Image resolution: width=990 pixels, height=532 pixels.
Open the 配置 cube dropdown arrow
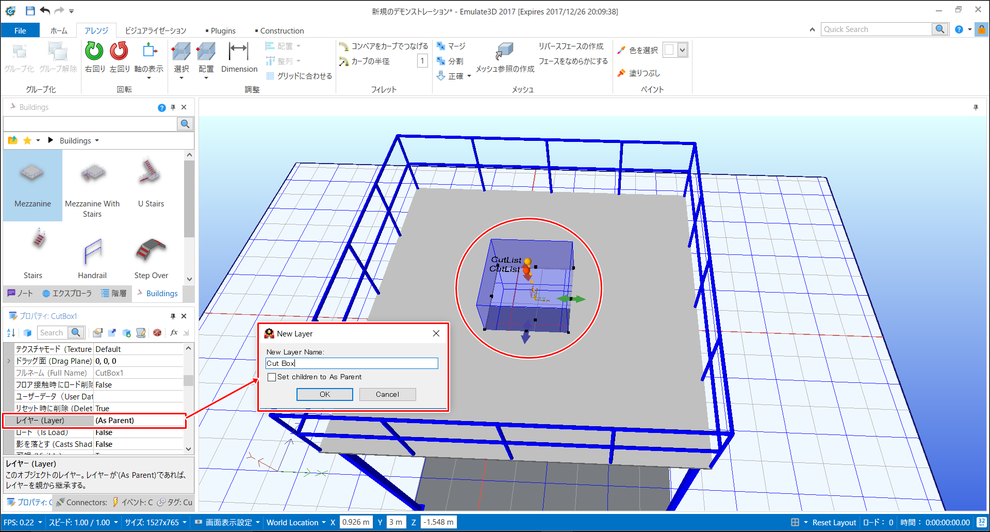(x=206, y=78)
